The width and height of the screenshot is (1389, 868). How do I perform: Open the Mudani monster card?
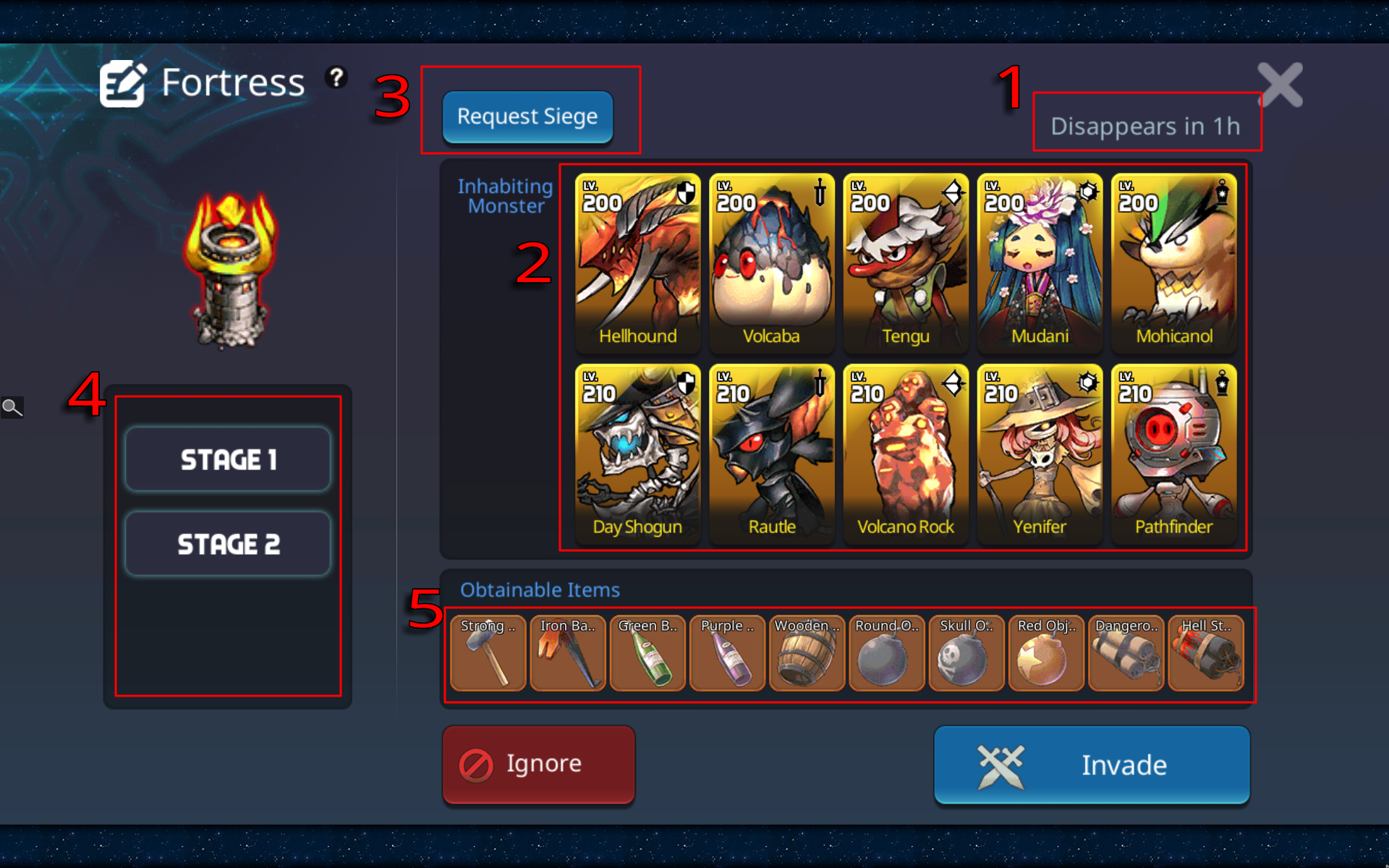click(x=1040, y=263)
